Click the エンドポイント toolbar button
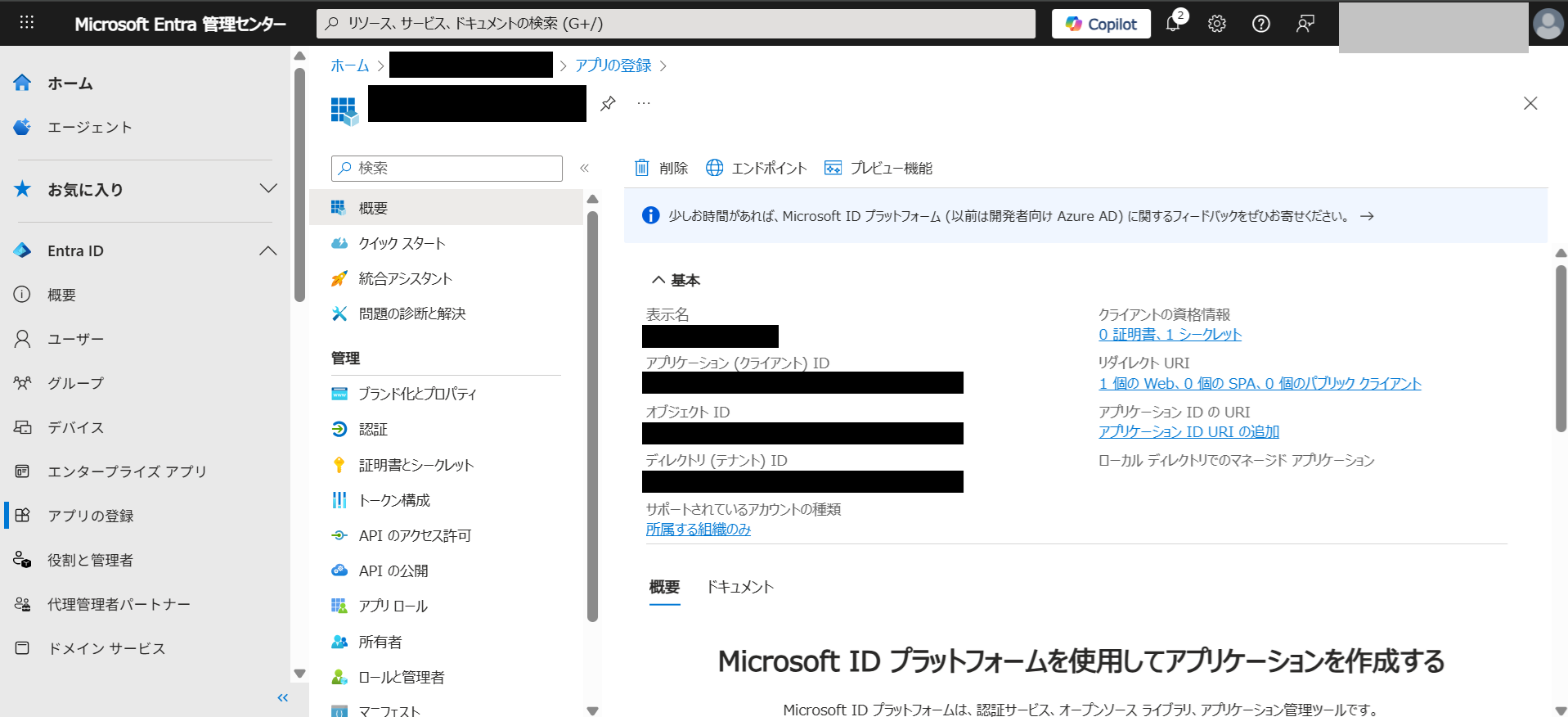The image size is (1568, 717). click(x=756, y=168)
